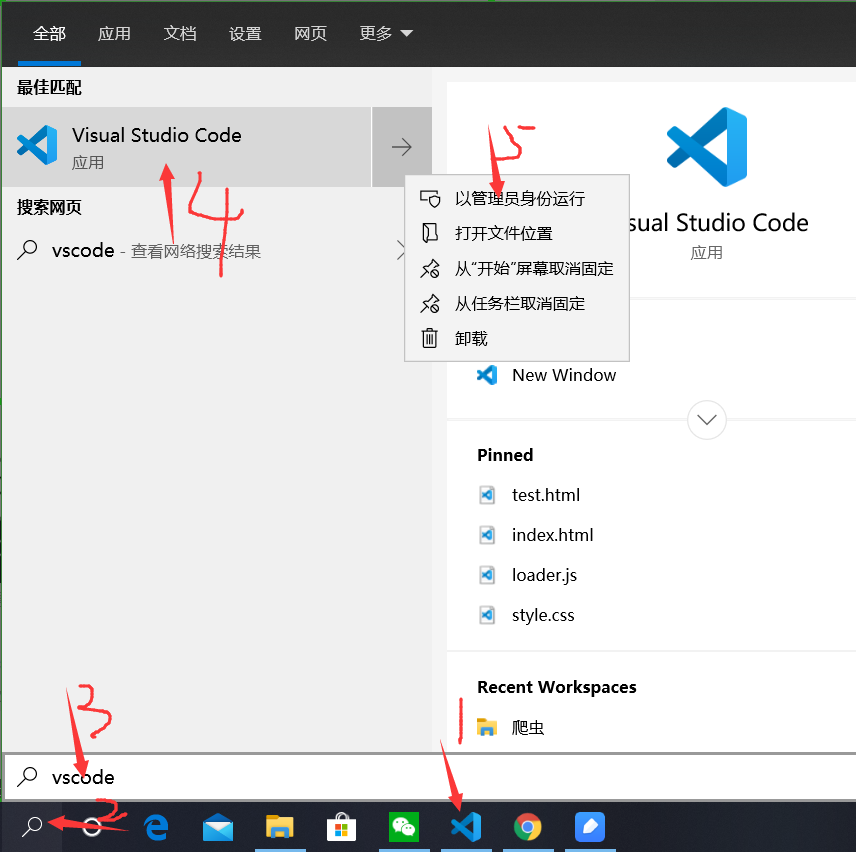Open WeChat from the taskbar
856x852 pixels.
pos(404,827)
